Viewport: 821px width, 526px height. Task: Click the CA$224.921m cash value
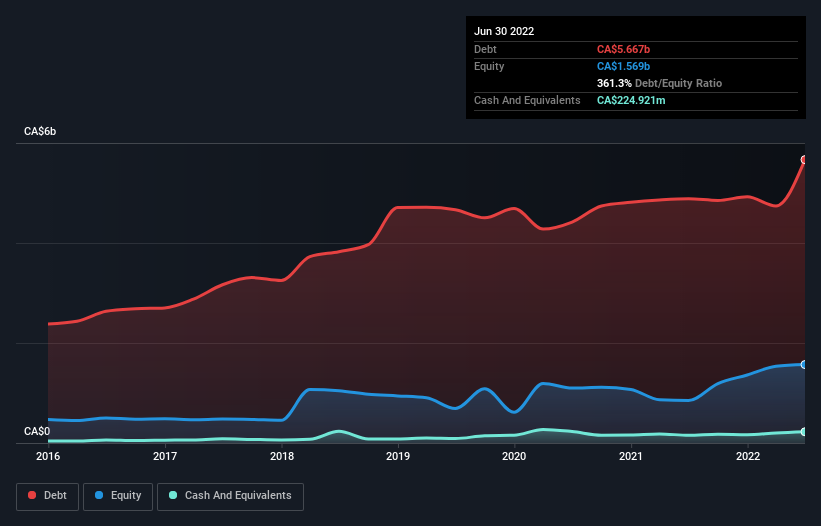pyautogui.click(x=631, y=100)
